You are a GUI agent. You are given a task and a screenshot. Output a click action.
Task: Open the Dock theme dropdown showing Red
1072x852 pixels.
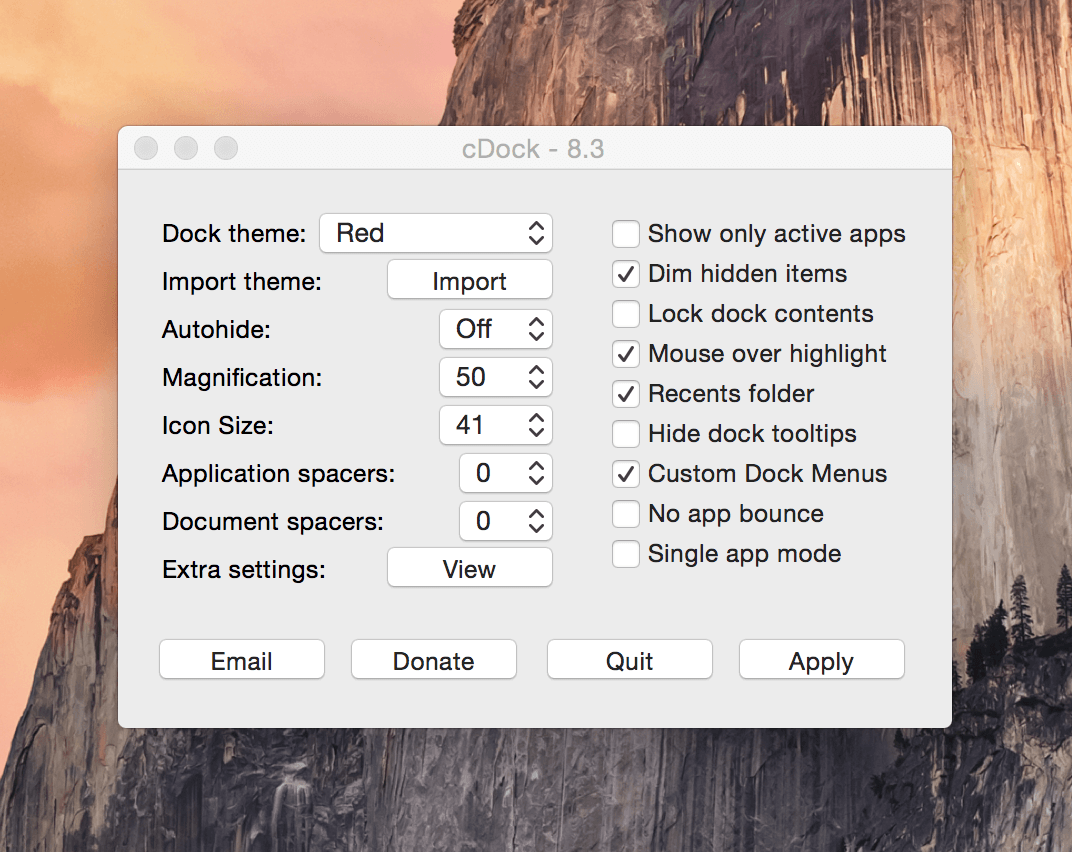(x=436, y=233)
